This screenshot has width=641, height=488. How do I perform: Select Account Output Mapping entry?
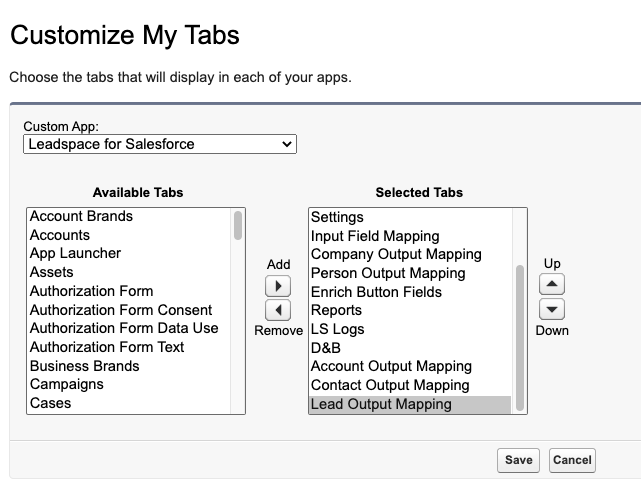(410, 366)
